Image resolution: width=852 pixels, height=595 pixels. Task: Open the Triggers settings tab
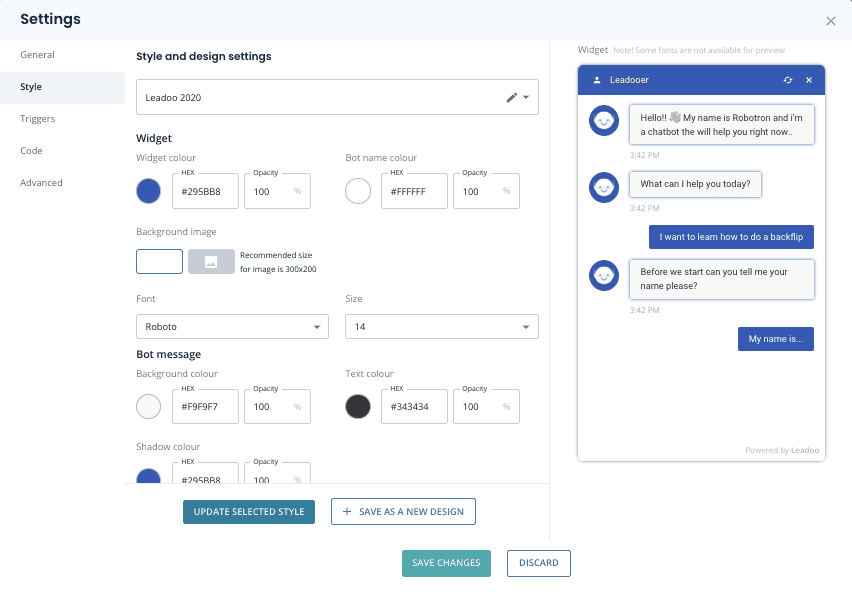point(37,119)
